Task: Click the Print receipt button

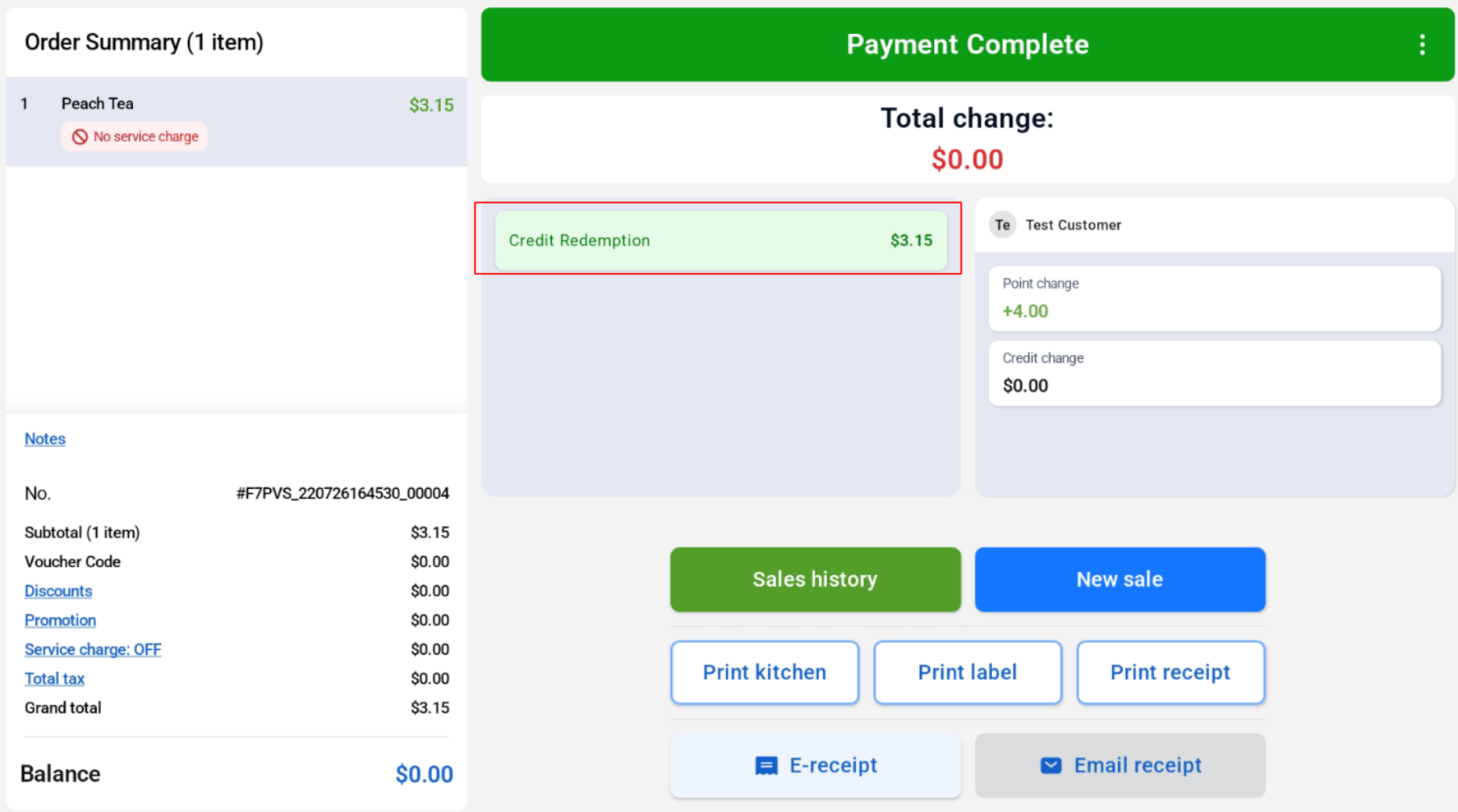Action: pyautogui.click(x=1170, y=673)
